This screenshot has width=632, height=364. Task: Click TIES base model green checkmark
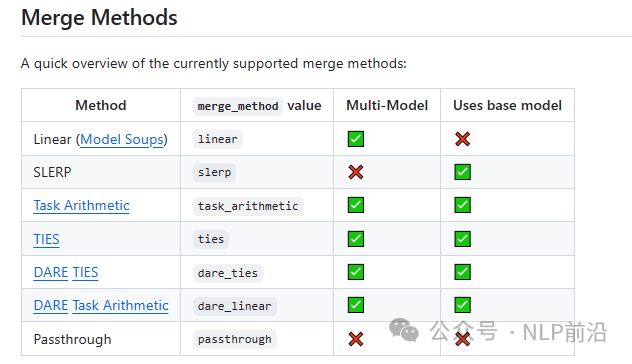pos(462,239)
